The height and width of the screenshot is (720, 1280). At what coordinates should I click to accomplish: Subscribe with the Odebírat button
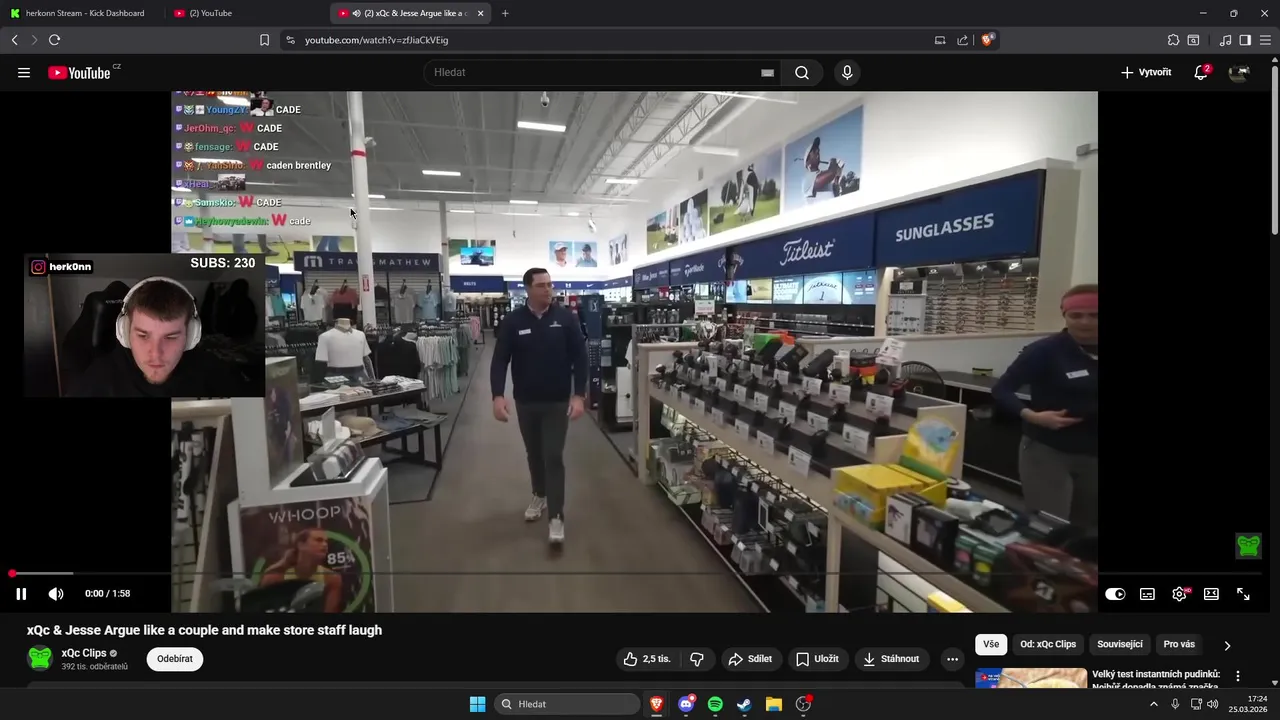click(175, 659)
